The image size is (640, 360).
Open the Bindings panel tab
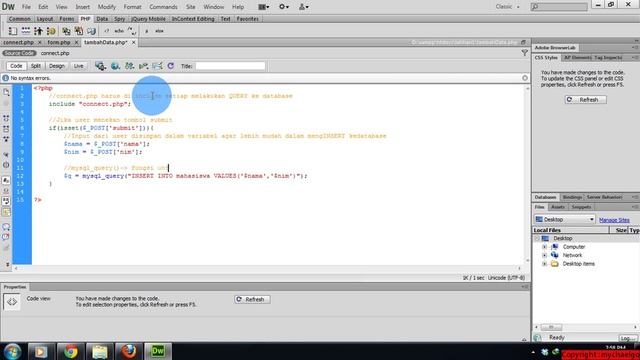click(x=572, y=197)
